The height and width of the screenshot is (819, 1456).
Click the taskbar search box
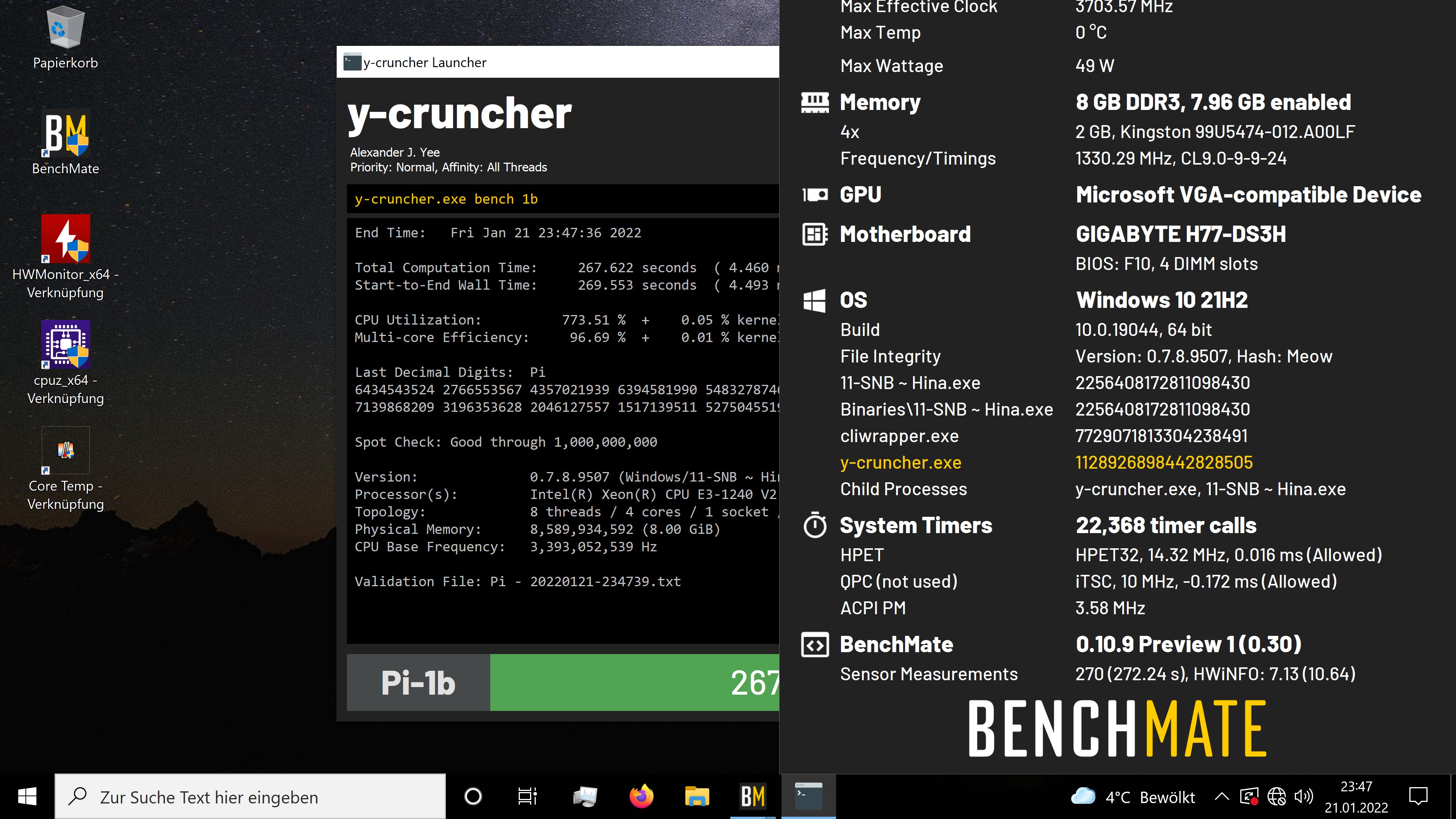click(250, 797)
